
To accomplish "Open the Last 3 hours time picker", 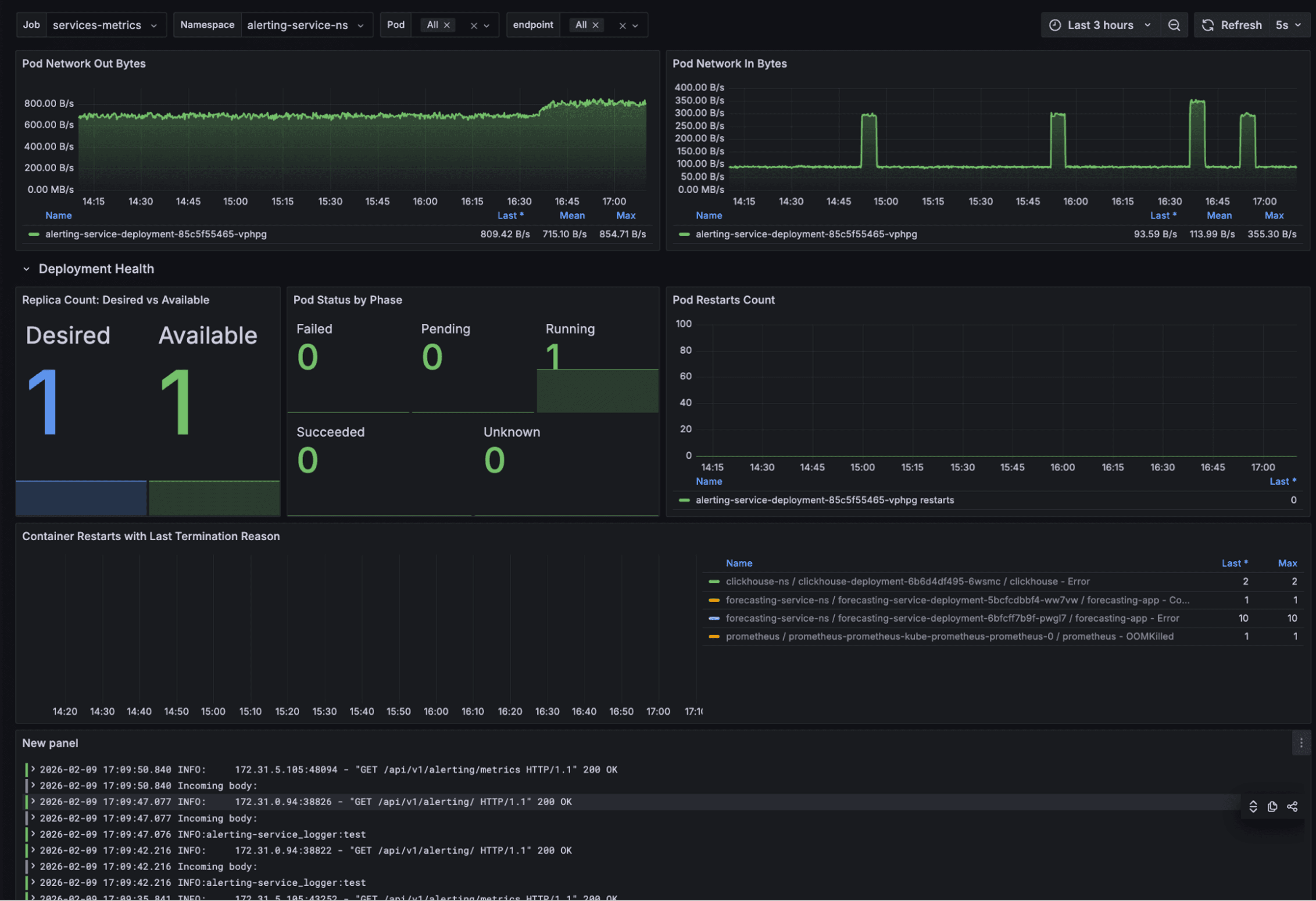I will pos(1100,25).
